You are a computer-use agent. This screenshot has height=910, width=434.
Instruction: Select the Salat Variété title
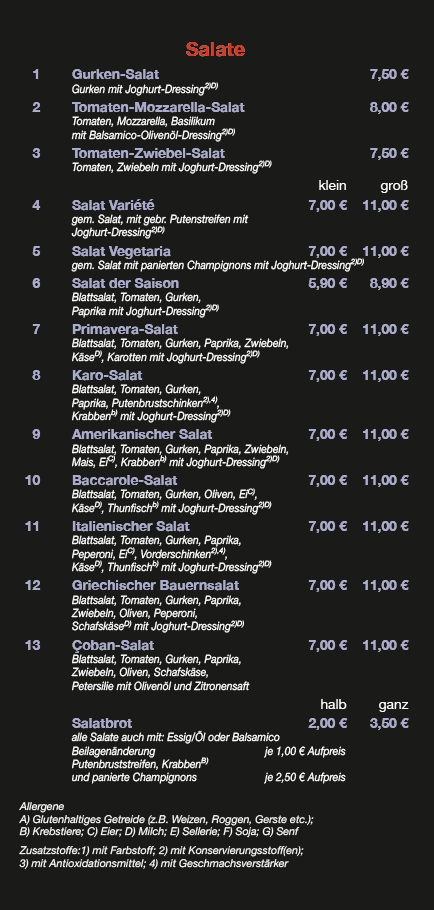coord(113,205)
